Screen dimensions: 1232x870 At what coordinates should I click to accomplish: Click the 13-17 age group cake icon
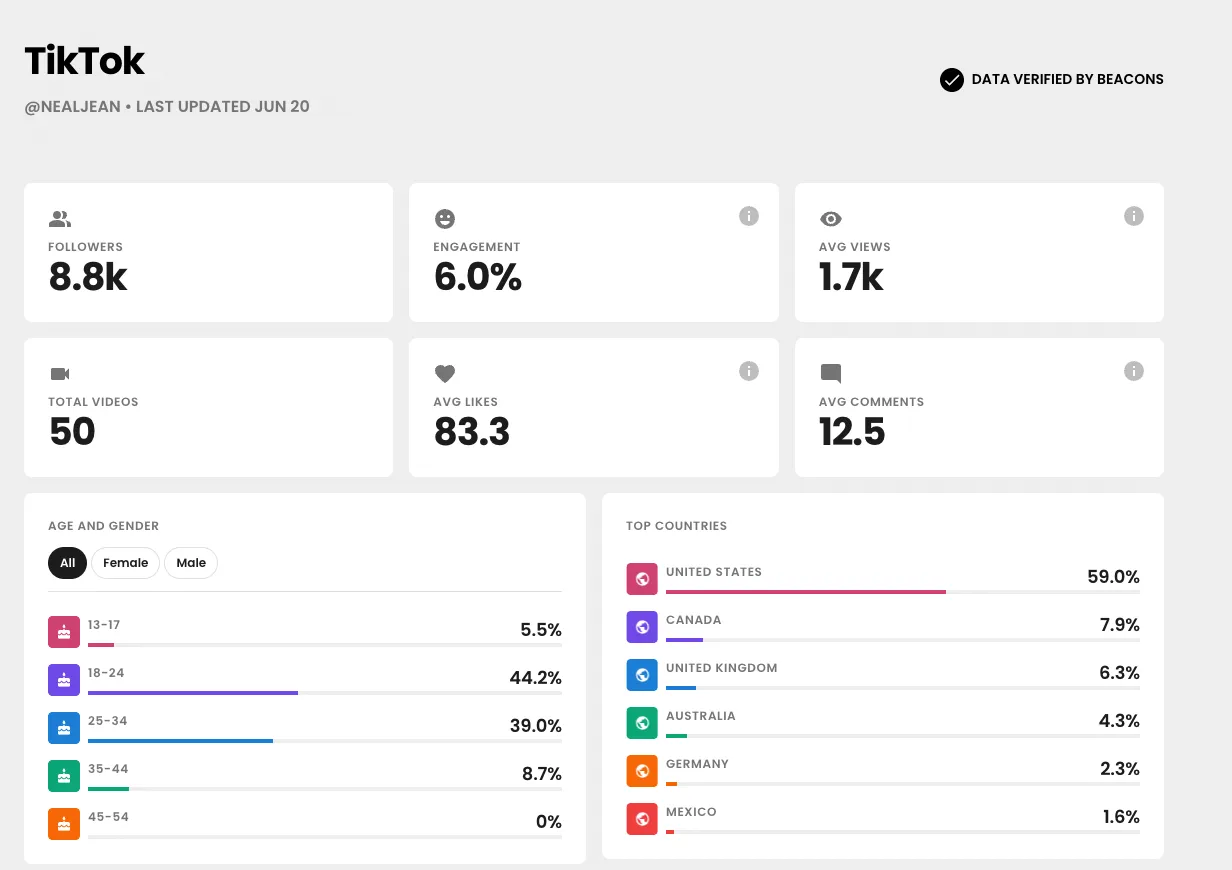tap(64, 632)
